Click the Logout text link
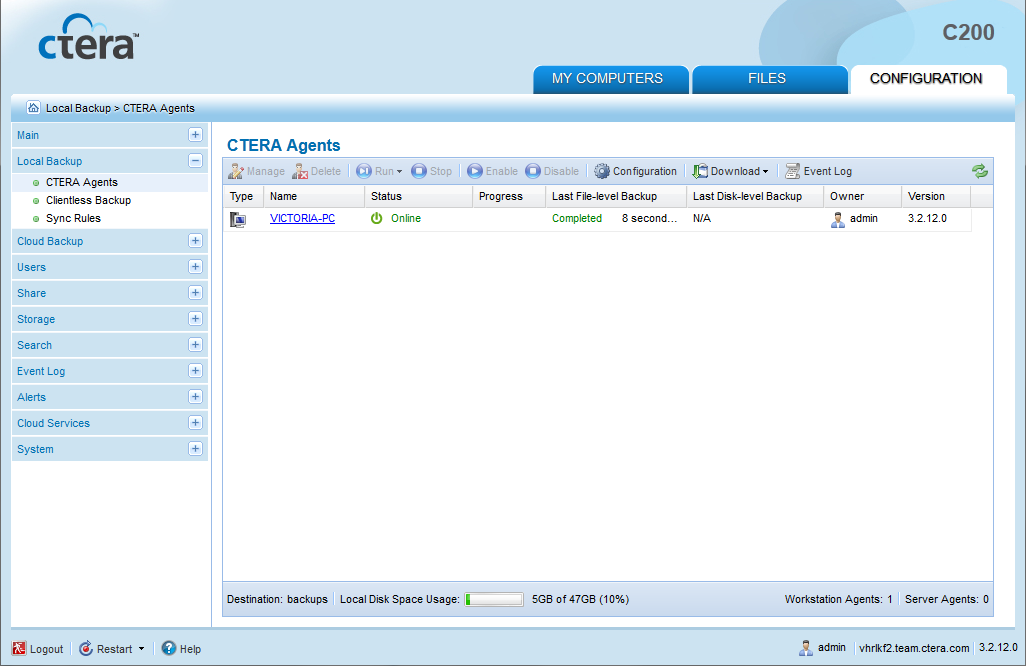1026x666 pixels. [x=46, y=649]
